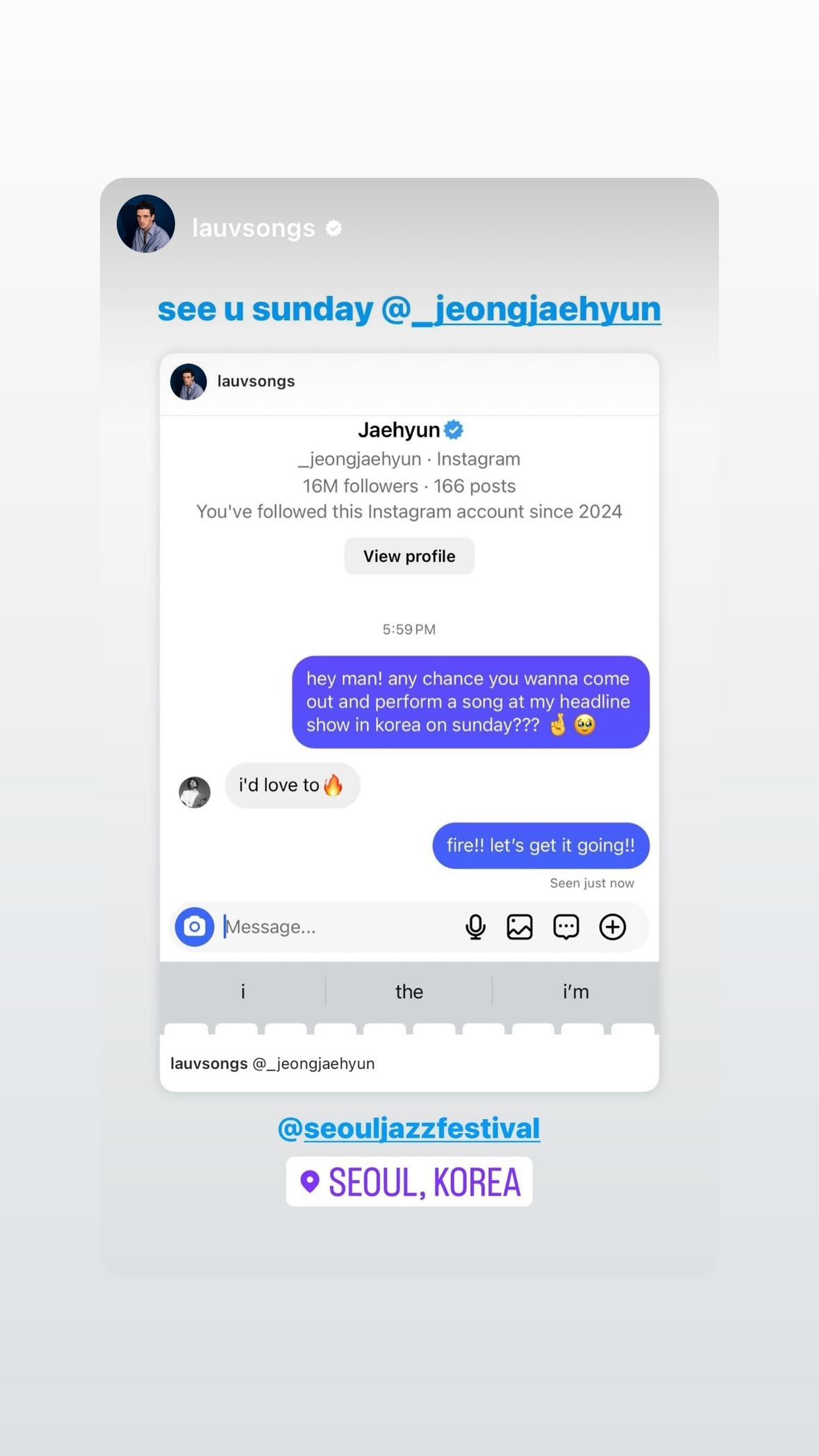Tap the Seoul, Korea location sticker
This screenshot has height=1456, width=819.
[x=409, y=1182]
